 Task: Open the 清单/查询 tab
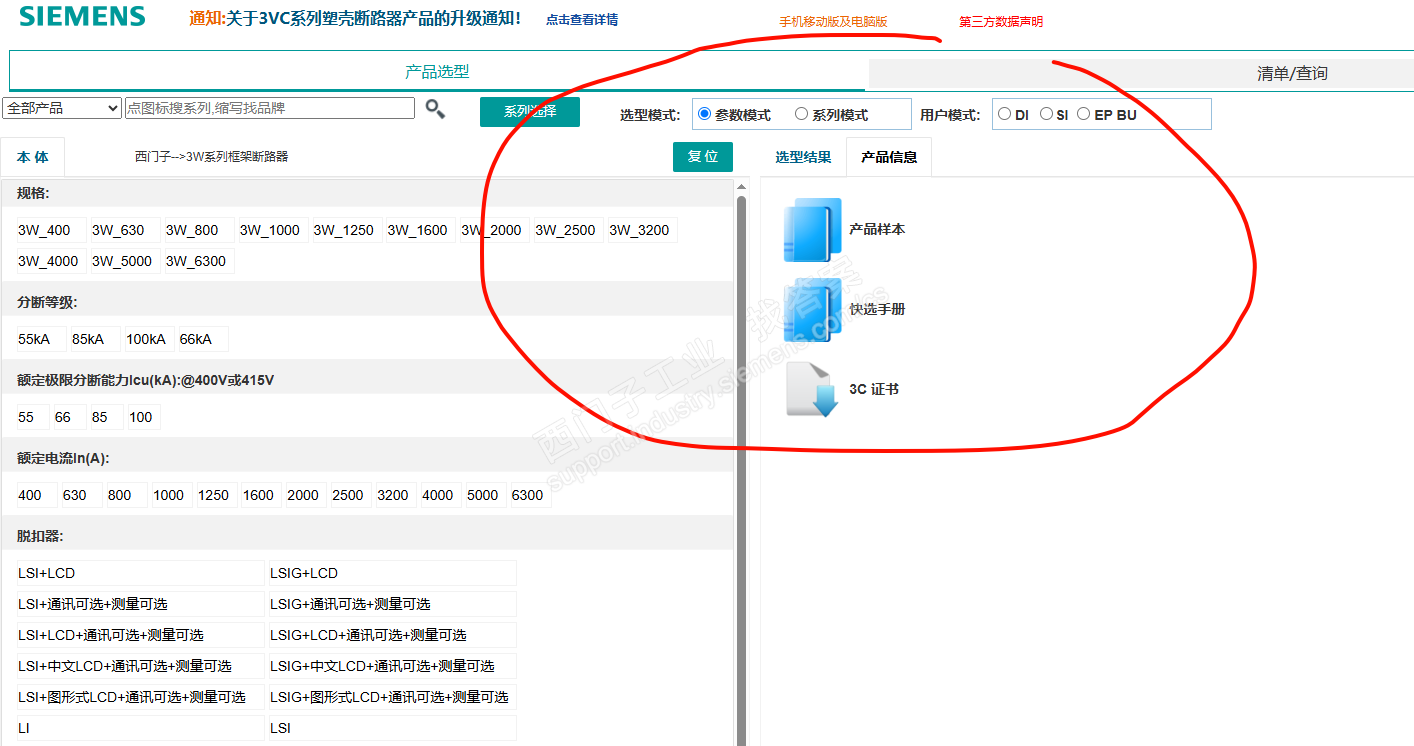click(1292, 73)
